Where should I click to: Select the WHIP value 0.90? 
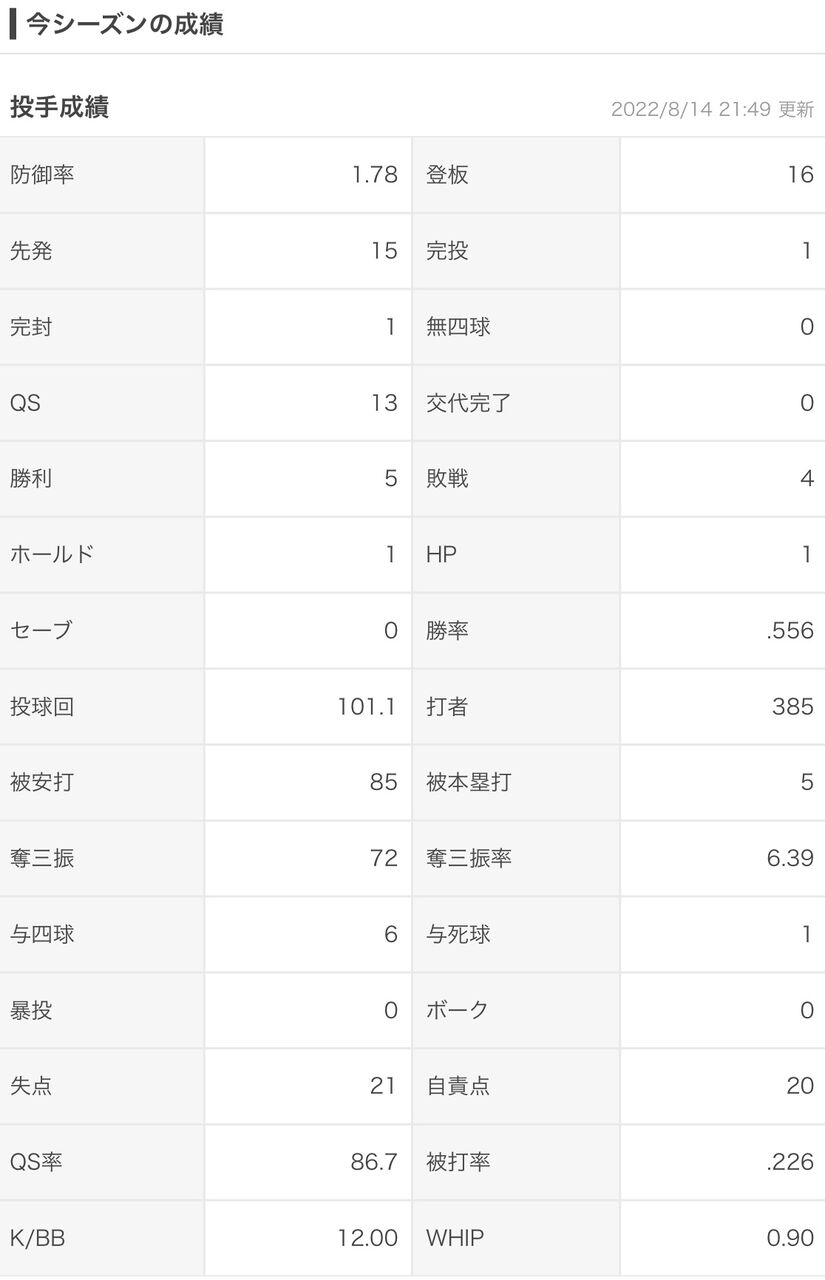(x=790, y=1239)
